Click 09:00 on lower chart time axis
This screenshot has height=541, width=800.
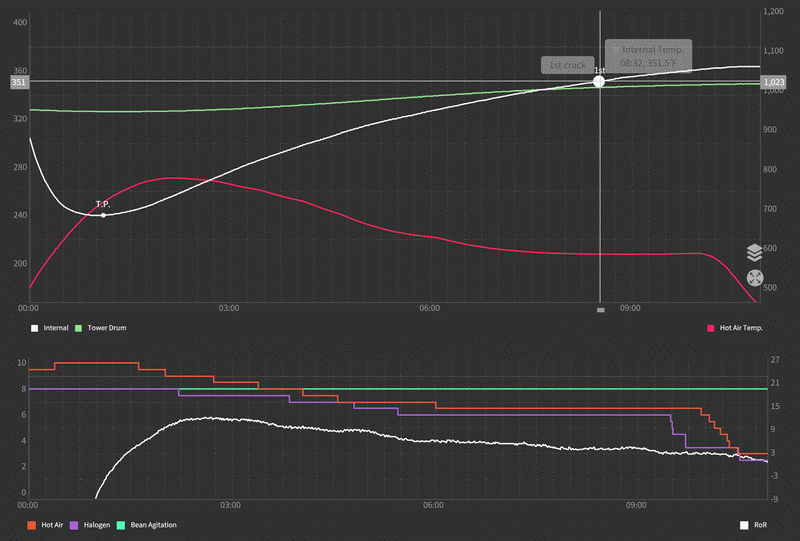pyautogui.click(x=636, y=505)
